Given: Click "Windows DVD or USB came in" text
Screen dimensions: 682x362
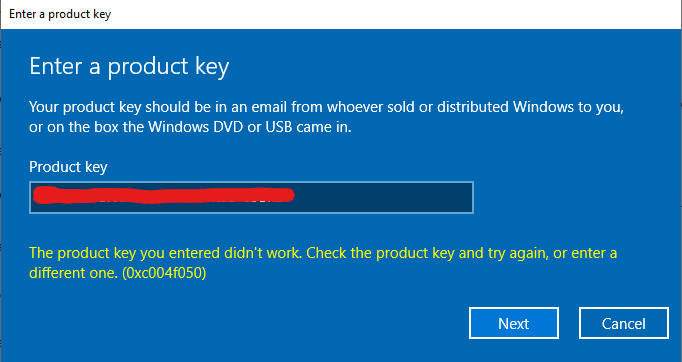Looking at the screenshot, I should pos(250,127).
